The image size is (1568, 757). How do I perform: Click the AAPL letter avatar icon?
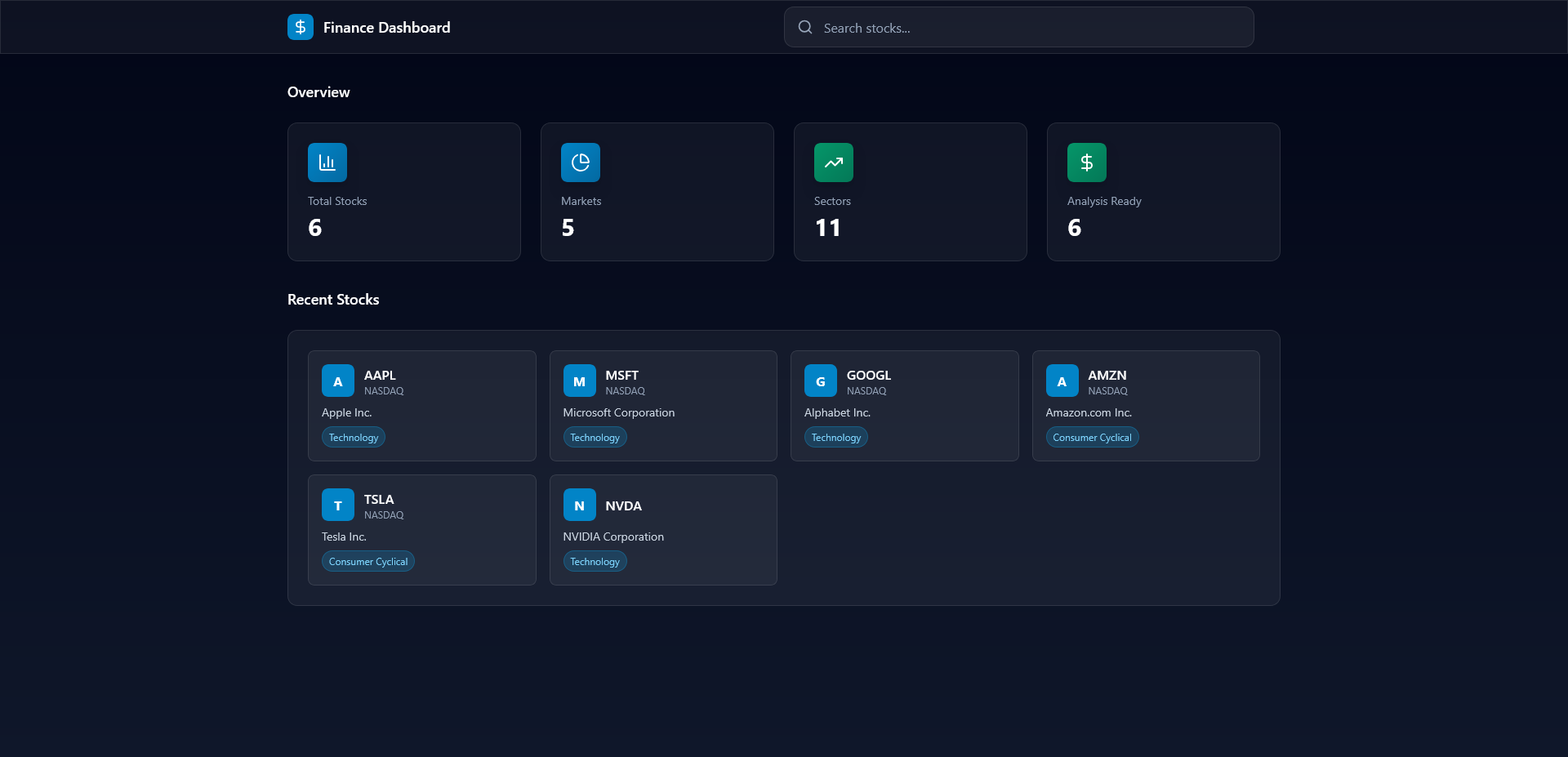[338, 381]
